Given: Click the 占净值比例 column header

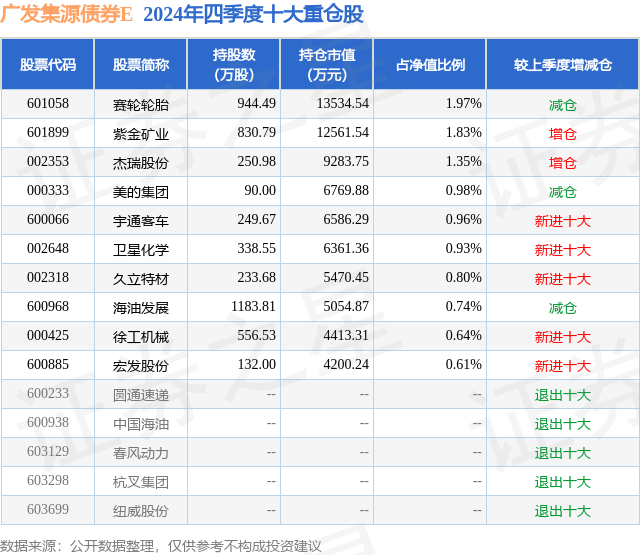Looking at the screenshot, I should click(430, 64).
